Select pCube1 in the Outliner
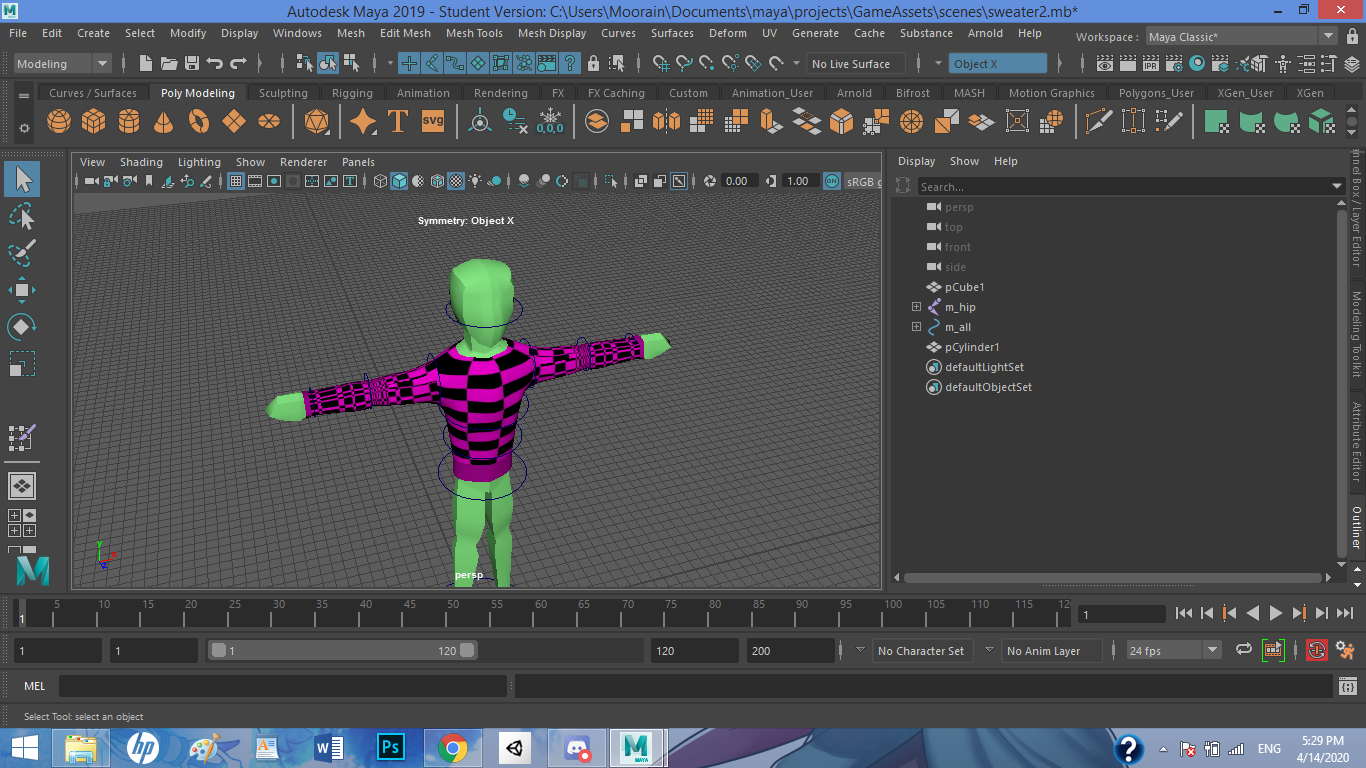The width and height of the screenshot is (1366, 768). [x=965, y=287]
